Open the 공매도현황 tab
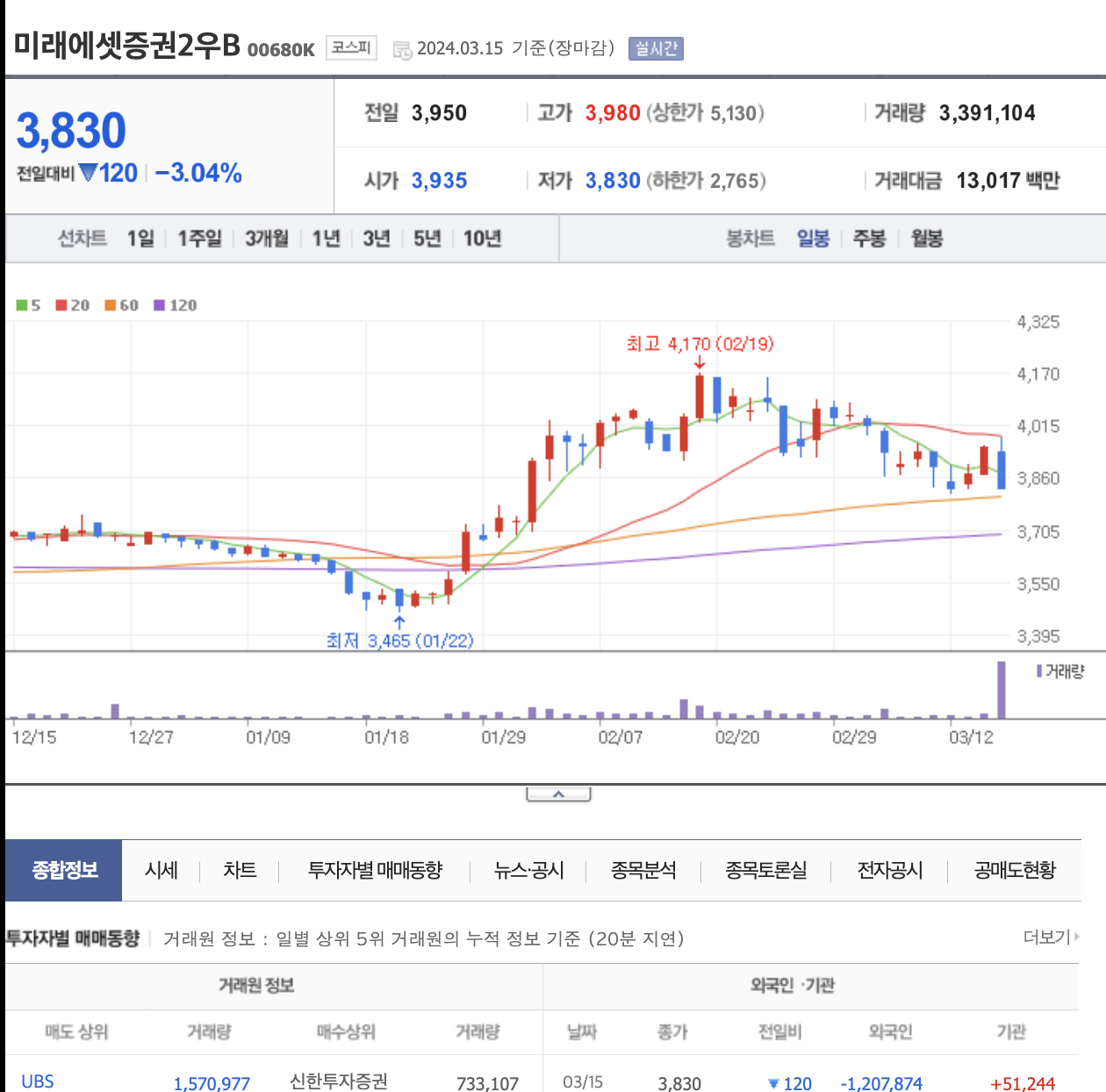The height and width of the screenshot is (1092, 1106). coord(1015,870)
